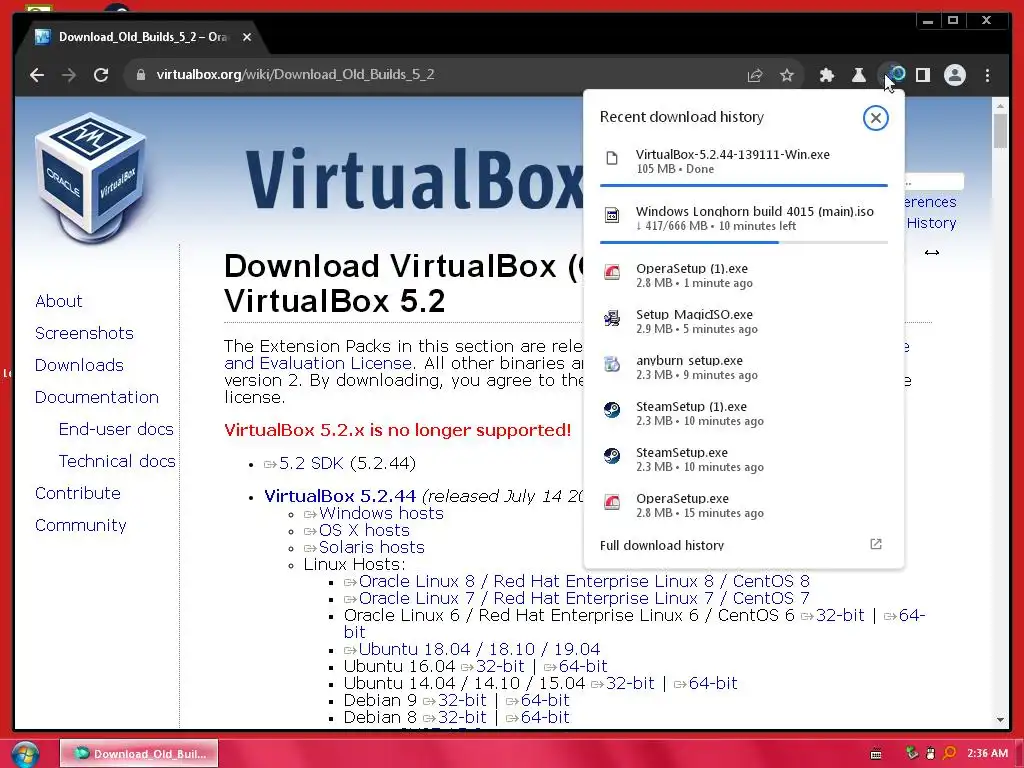Open Full download history

point(662,545)
